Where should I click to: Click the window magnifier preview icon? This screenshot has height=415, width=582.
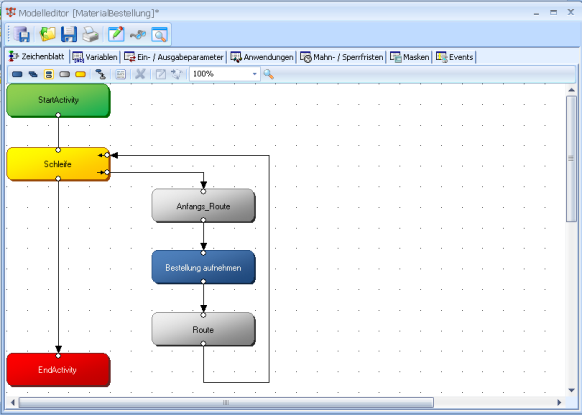point(159,35)
